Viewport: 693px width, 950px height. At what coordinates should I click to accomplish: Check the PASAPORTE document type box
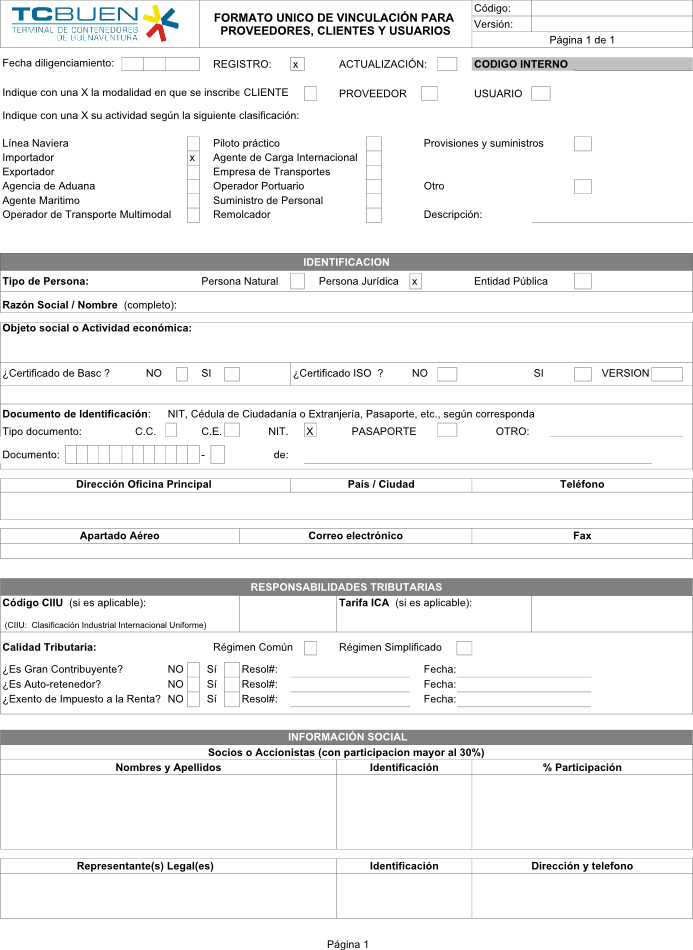click(447, 431)
